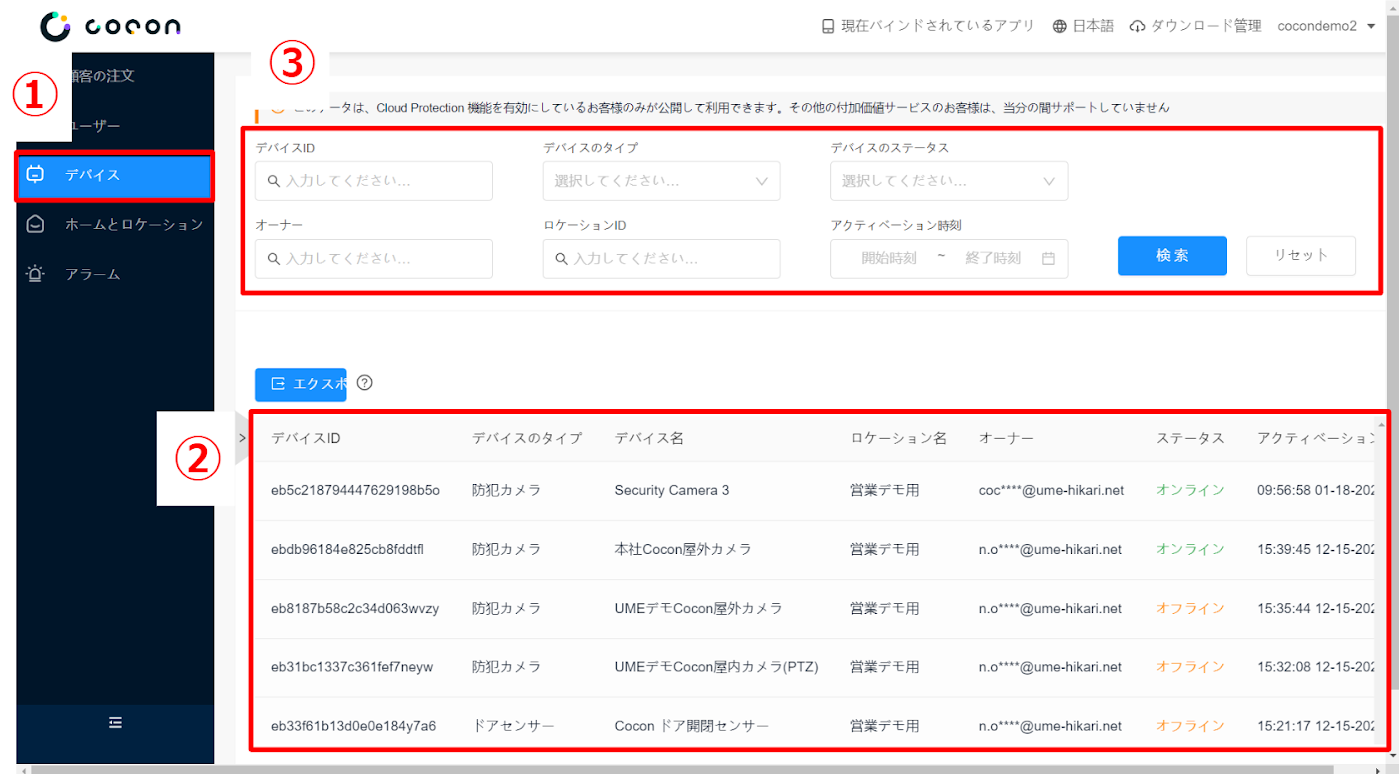Click the help question mark icon

[364, 382]
